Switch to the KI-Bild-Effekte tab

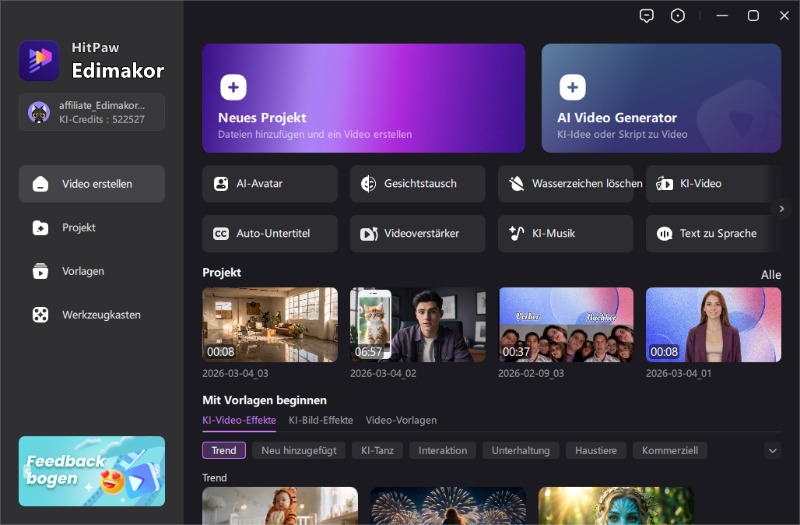pyautogui.click(x=321, y=420)
